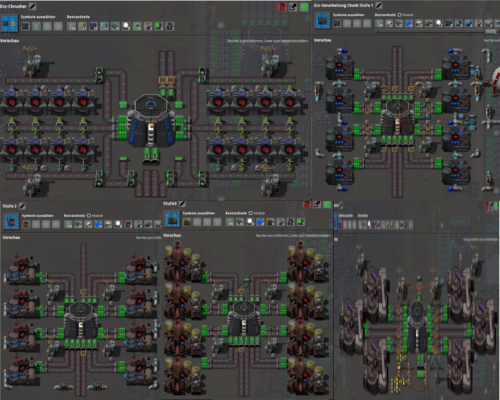Click the white round component in Erz-Crusher list
Image resolution: width=500 pixels, height=400 pixels.
click(x=126, y=26)
